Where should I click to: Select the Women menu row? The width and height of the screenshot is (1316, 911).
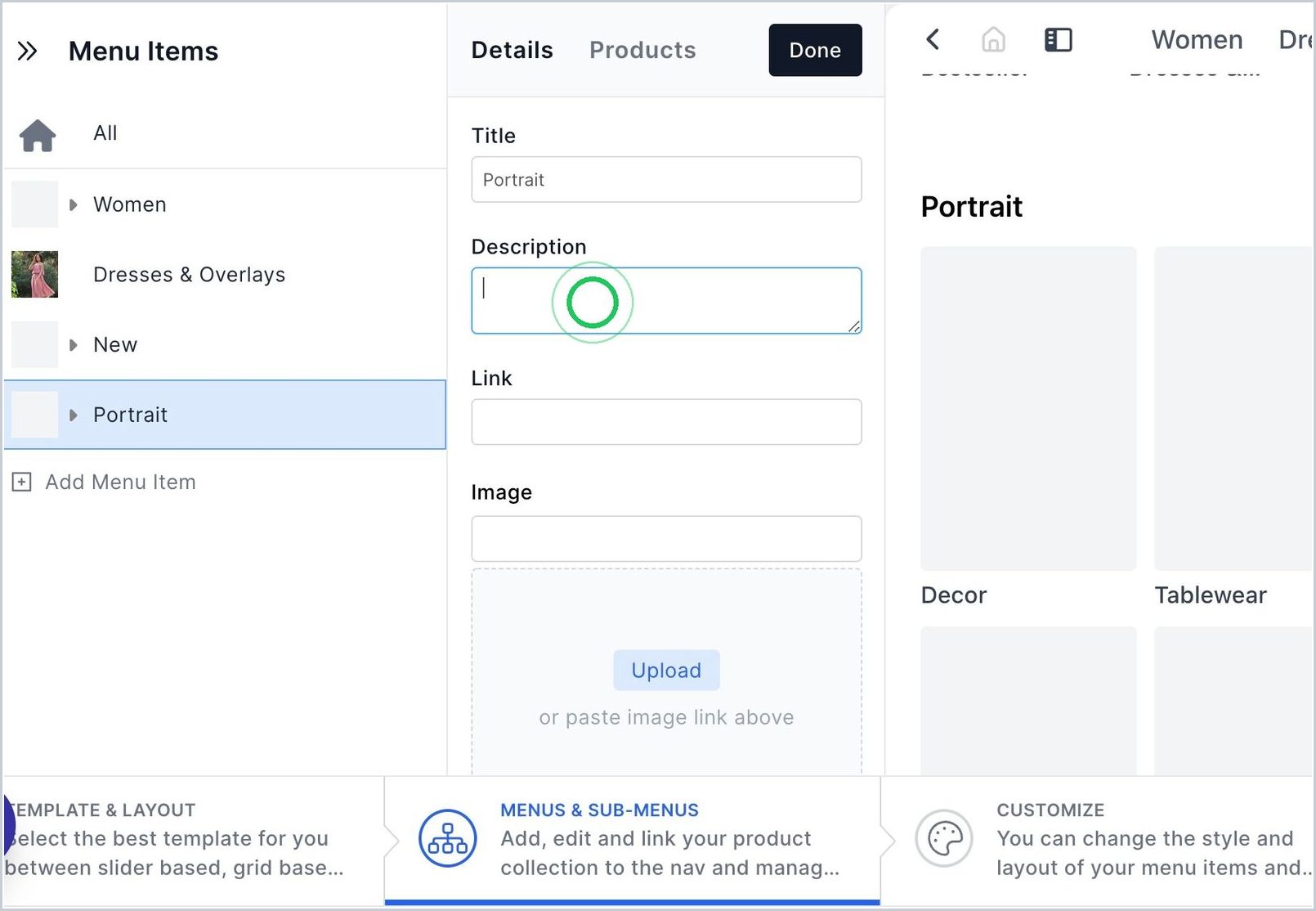225,204
